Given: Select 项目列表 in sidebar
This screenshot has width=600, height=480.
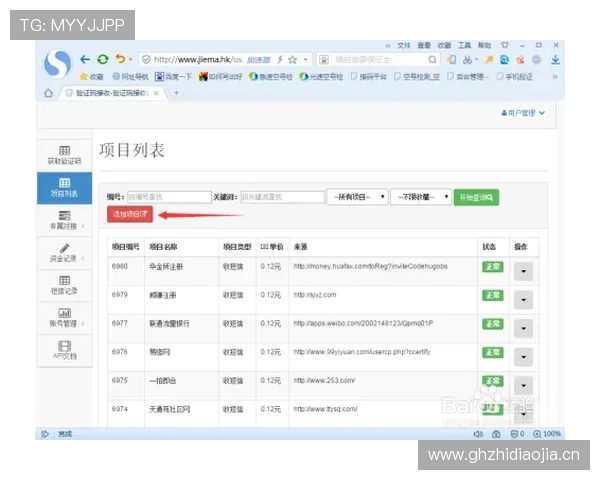Looking at the screenshot, I should (64, 188).
